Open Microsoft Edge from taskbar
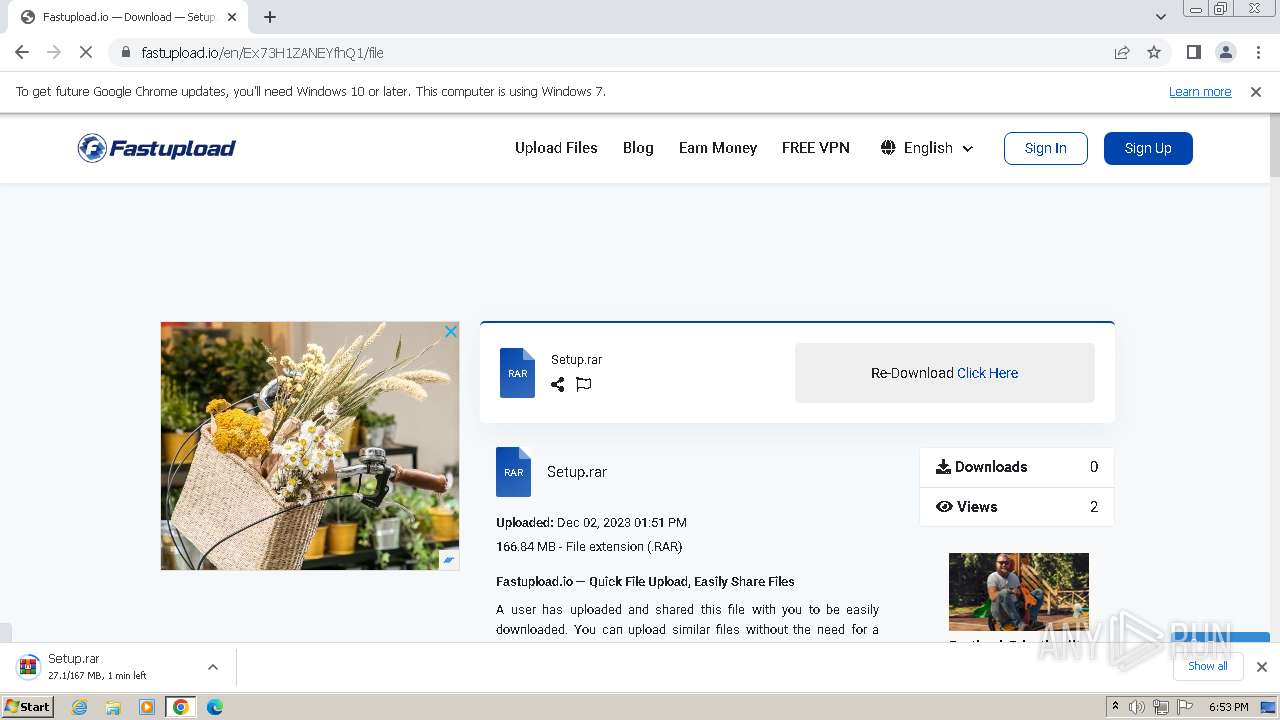 (215, 707)
